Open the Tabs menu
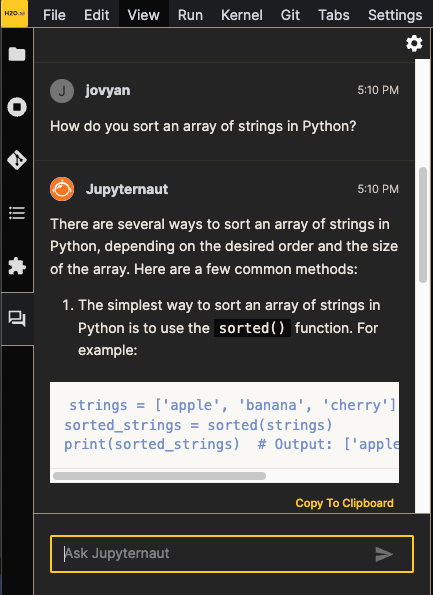The image size is (433, 595). (334, 15)
